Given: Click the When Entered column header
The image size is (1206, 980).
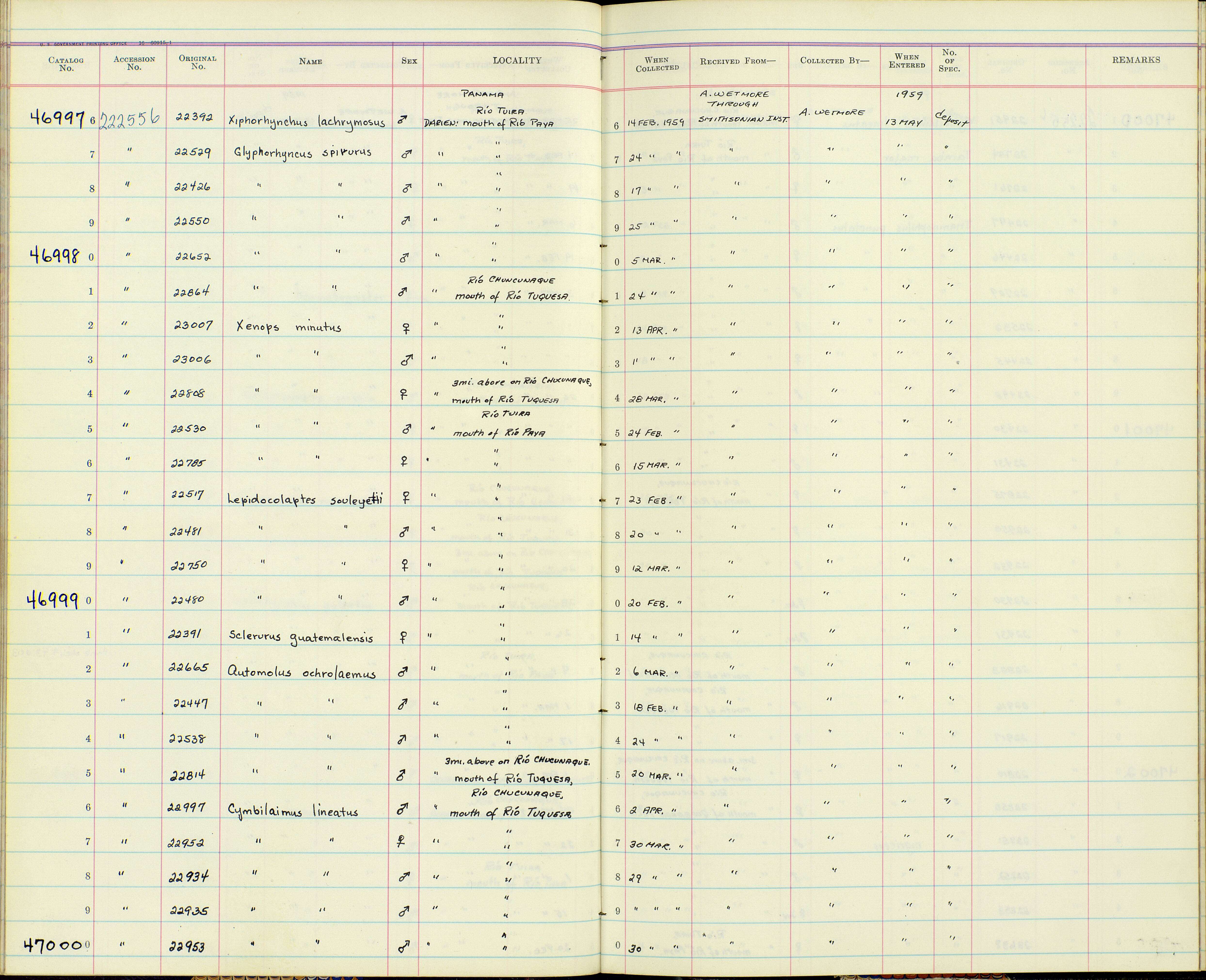Looking at the screenshot, I should [907, 60].
